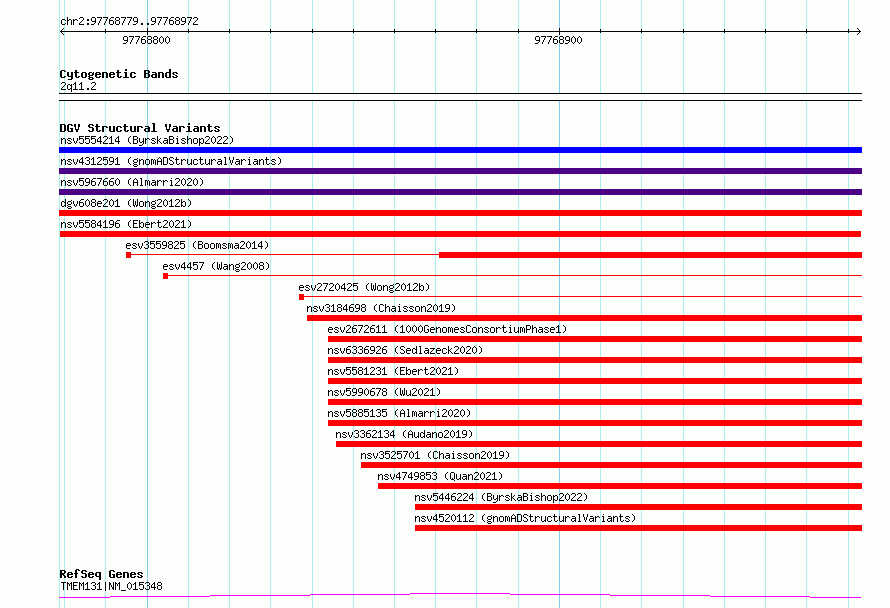This screenshot has height=608, width=890.
Task: Click the dgv608e201 (Wong2012b) label
Action: [x=126, y=203]
